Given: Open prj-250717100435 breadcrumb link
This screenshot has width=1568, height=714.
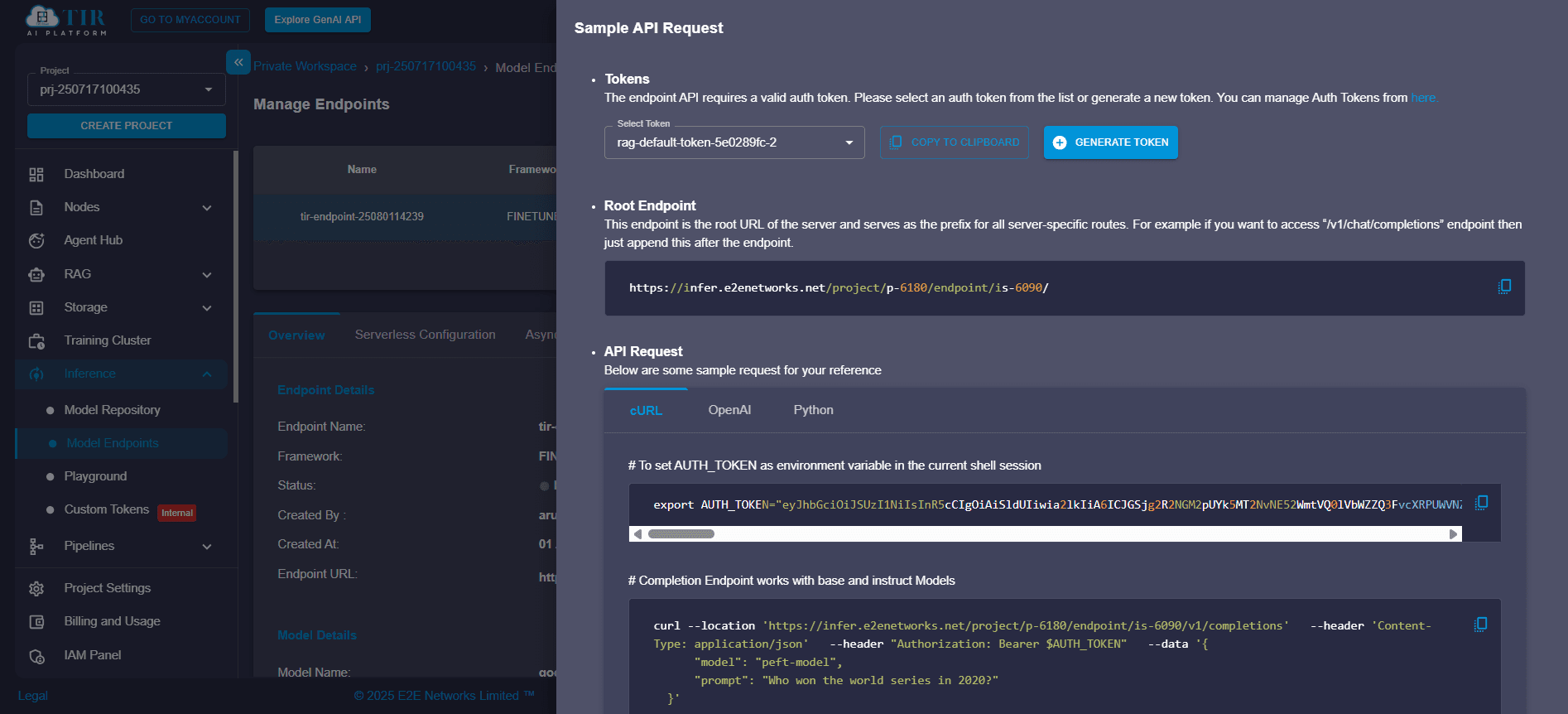Looking at the screenshot, I should pos(426,66).
